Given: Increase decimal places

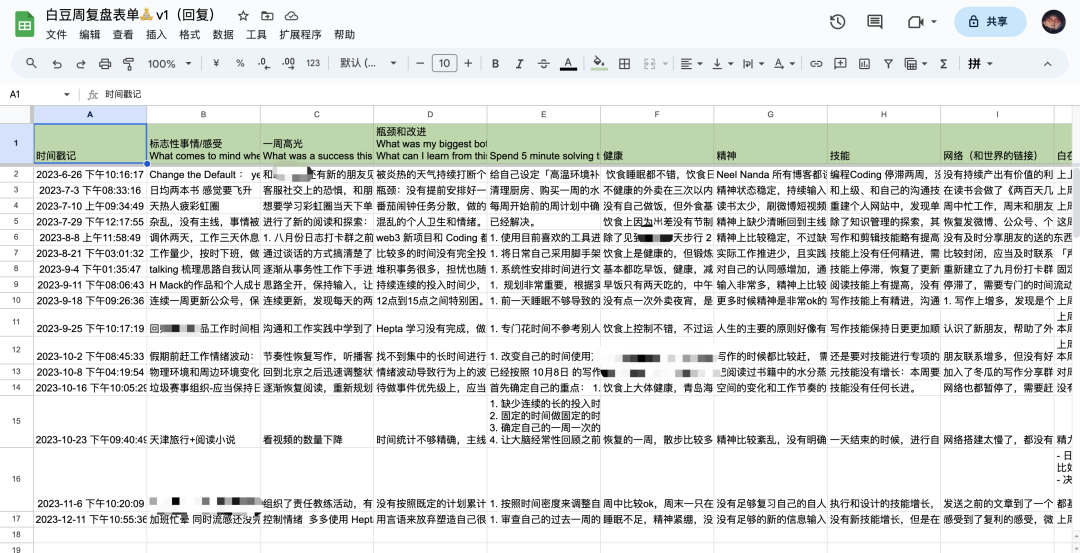Looking at the screenshot, I should click(289, 63).
